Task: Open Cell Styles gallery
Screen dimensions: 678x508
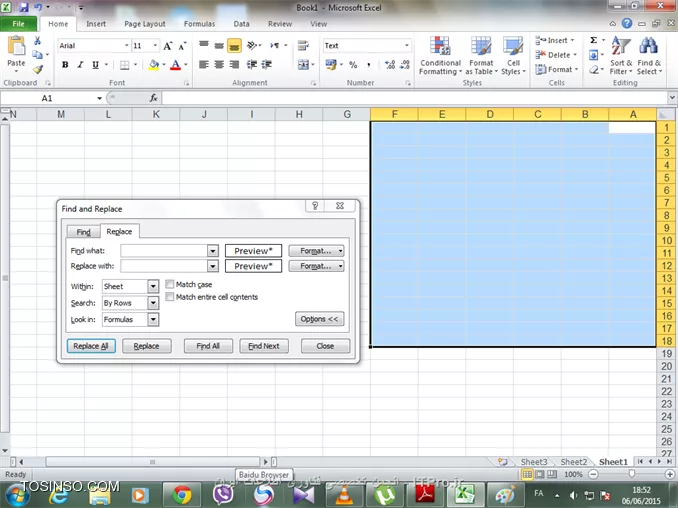Action: (x=513, y=55)
